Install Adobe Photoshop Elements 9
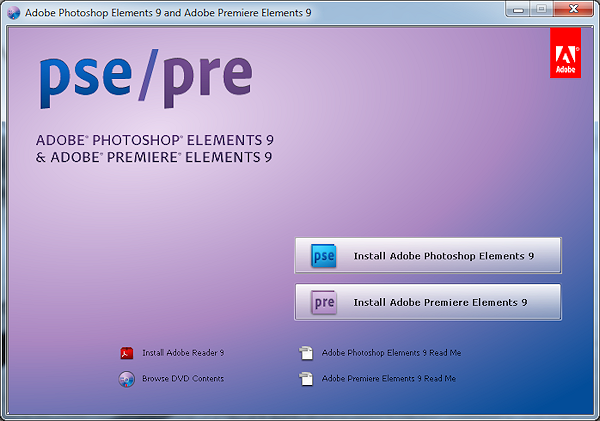 coord(443,256)
